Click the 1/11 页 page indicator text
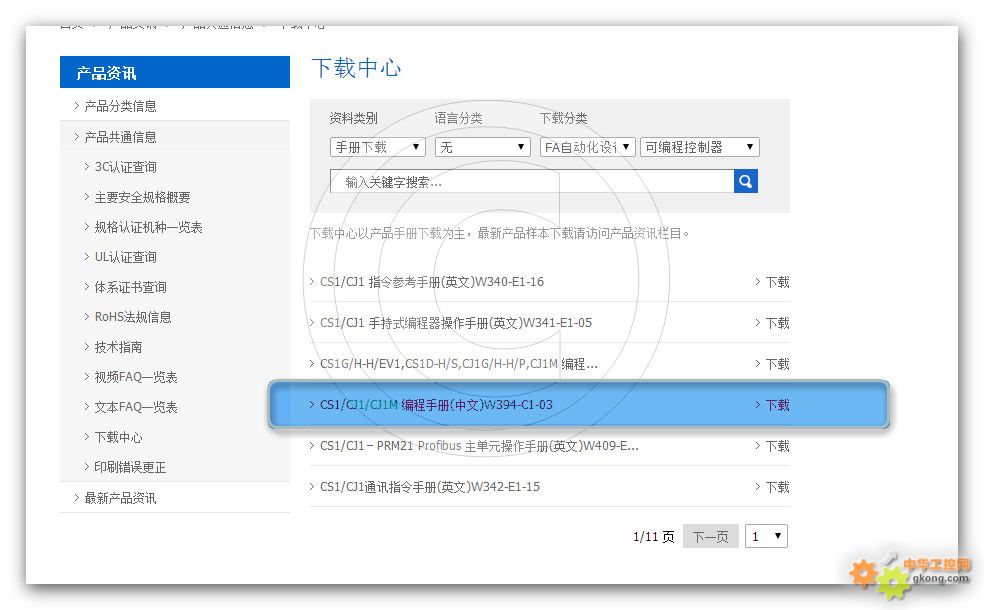This screenshot has width=984, height=610. [653, 537]
